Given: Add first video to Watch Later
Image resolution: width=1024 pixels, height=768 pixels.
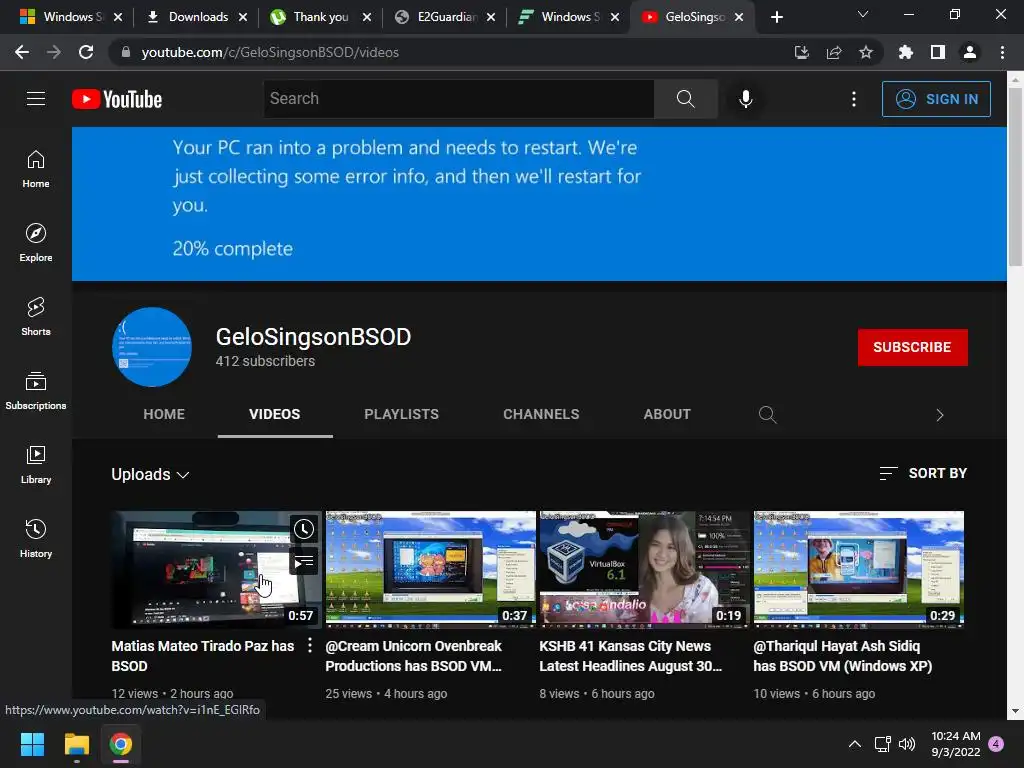Looking at the screenshot, I should pos(304,529).
